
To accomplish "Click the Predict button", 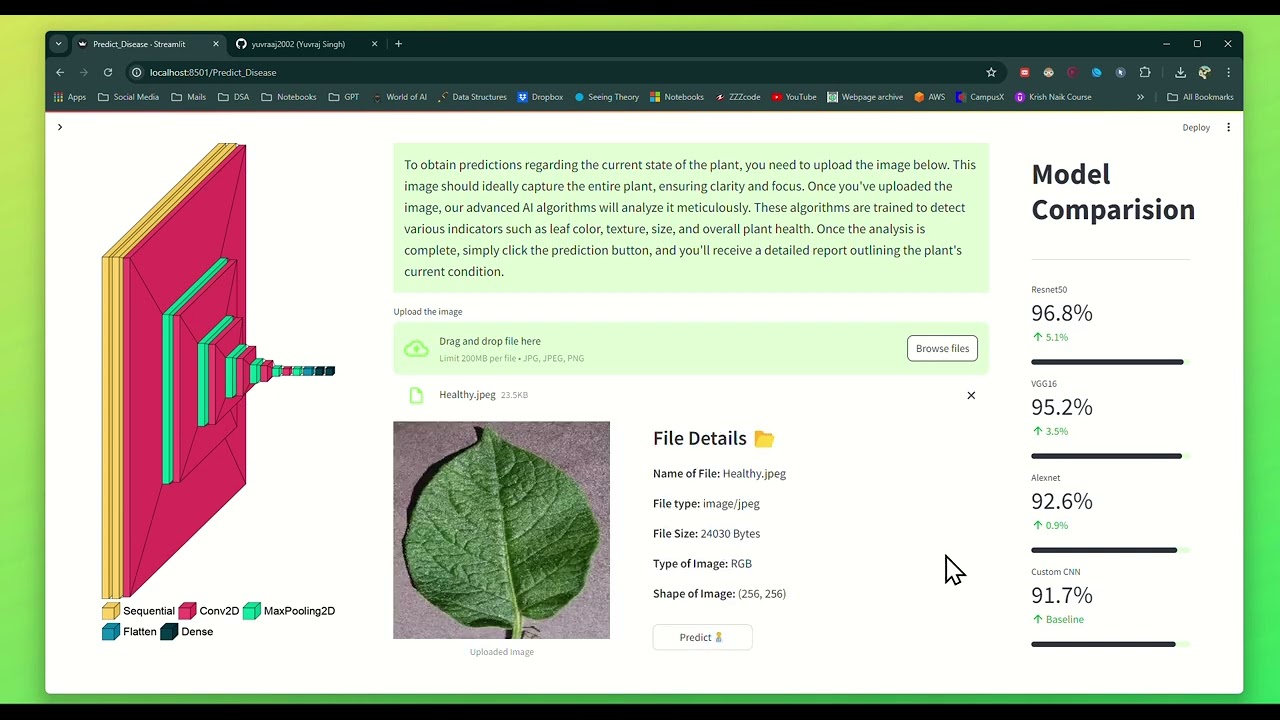I will pos(702,637).
